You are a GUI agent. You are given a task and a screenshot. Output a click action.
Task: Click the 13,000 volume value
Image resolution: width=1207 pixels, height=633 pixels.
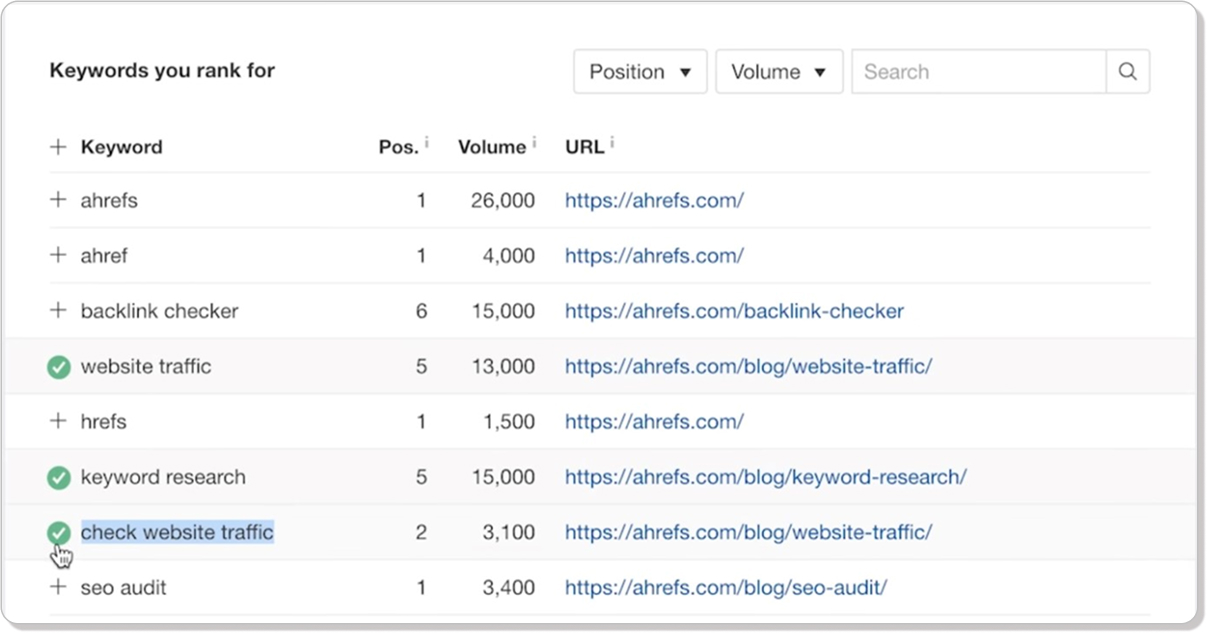(x=503, y=366)
